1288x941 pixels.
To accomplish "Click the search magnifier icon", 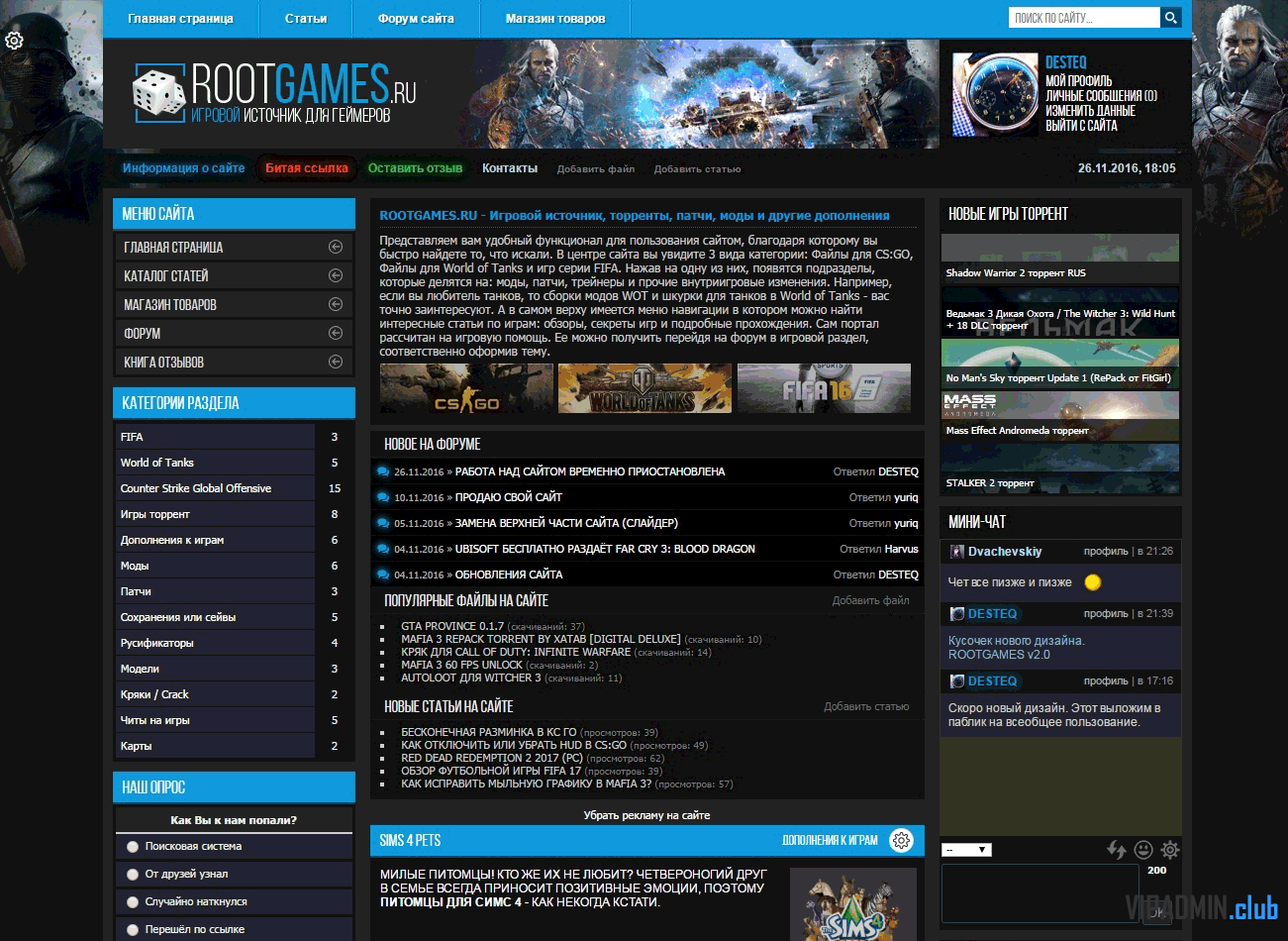I will click(x=1170, y=18).
